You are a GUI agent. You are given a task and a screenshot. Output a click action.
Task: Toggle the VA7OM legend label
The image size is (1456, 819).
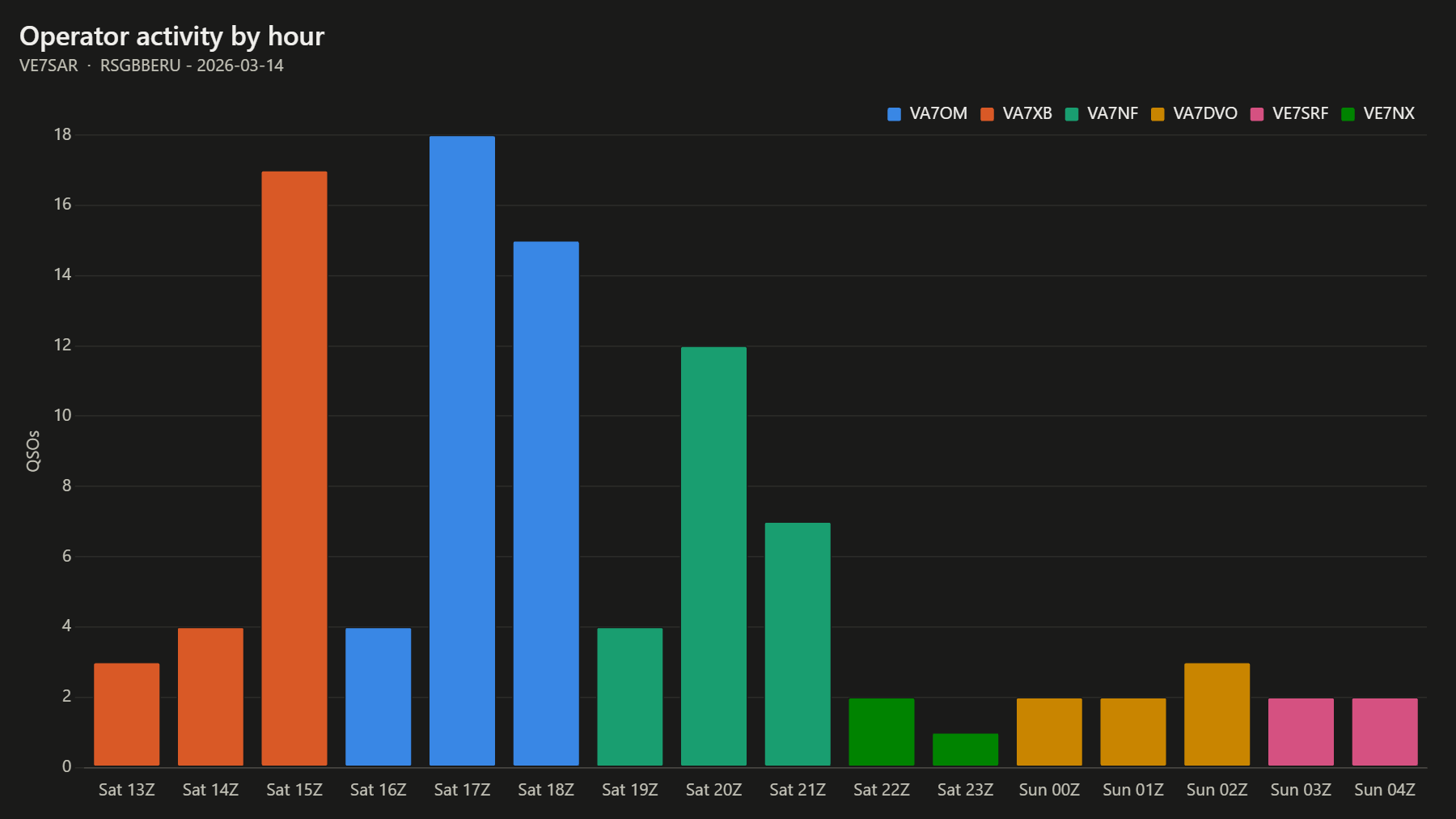(938, 114)
